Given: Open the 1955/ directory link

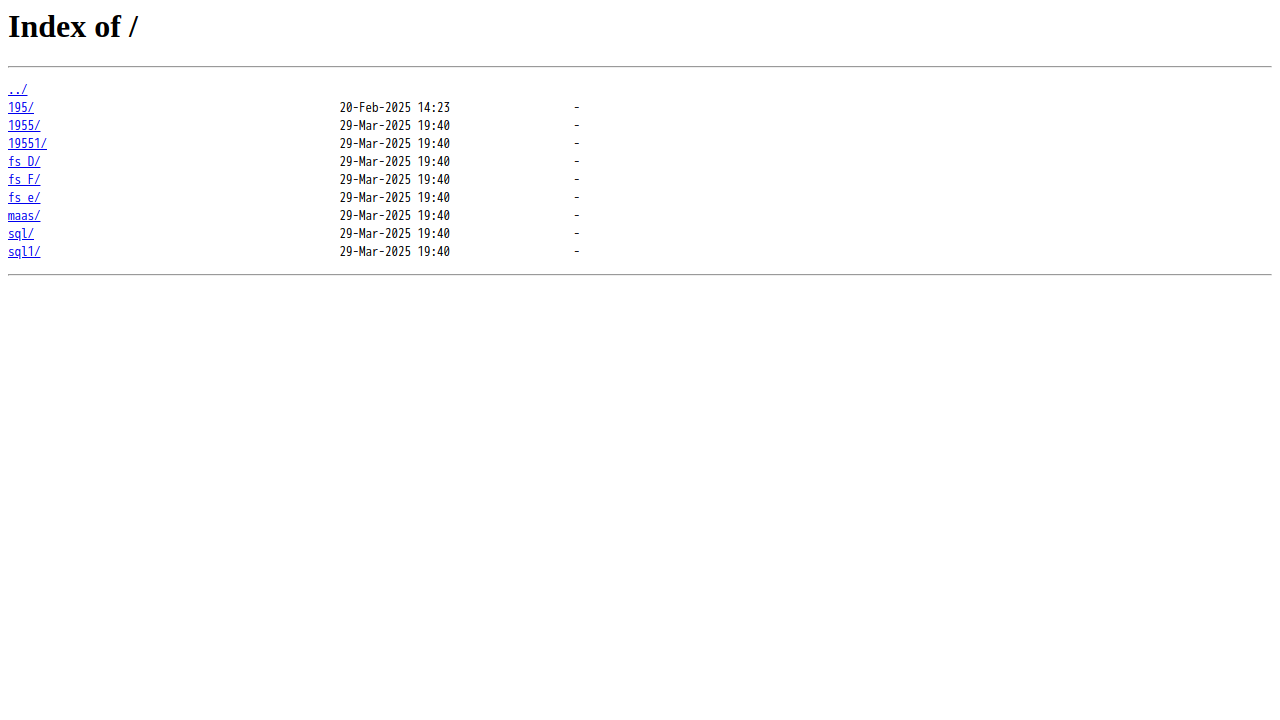Looking at the screenshot, I should point(24,126).
